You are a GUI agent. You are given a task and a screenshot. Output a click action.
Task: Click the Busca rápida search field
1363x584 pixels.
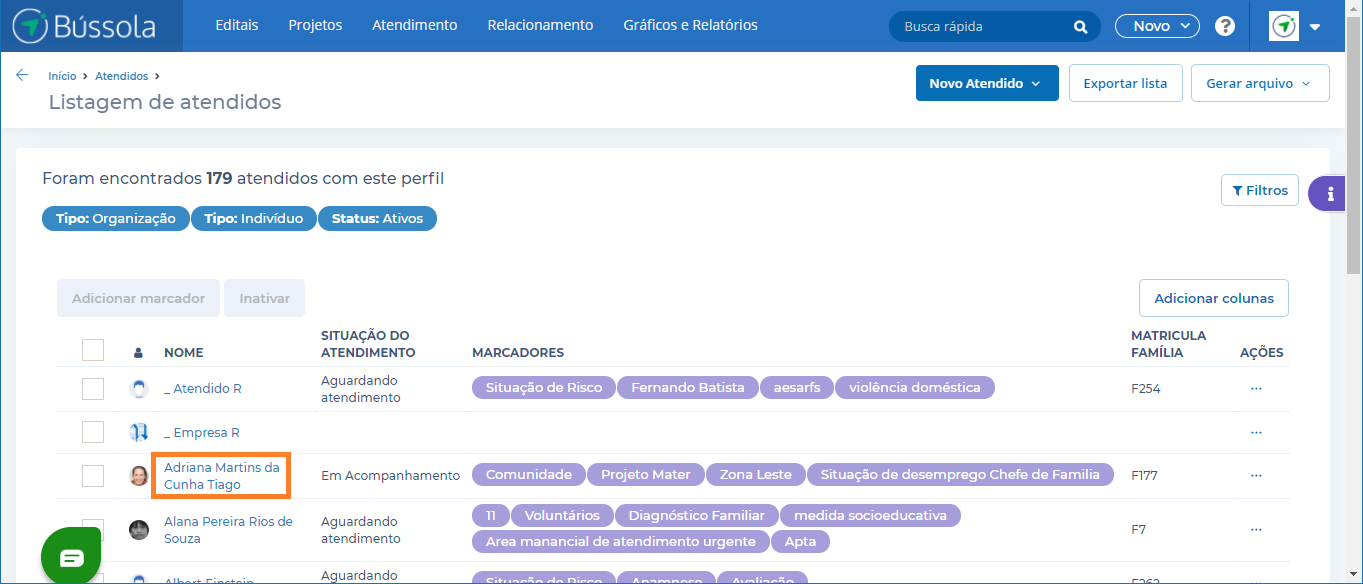click(x=980, y=27)
